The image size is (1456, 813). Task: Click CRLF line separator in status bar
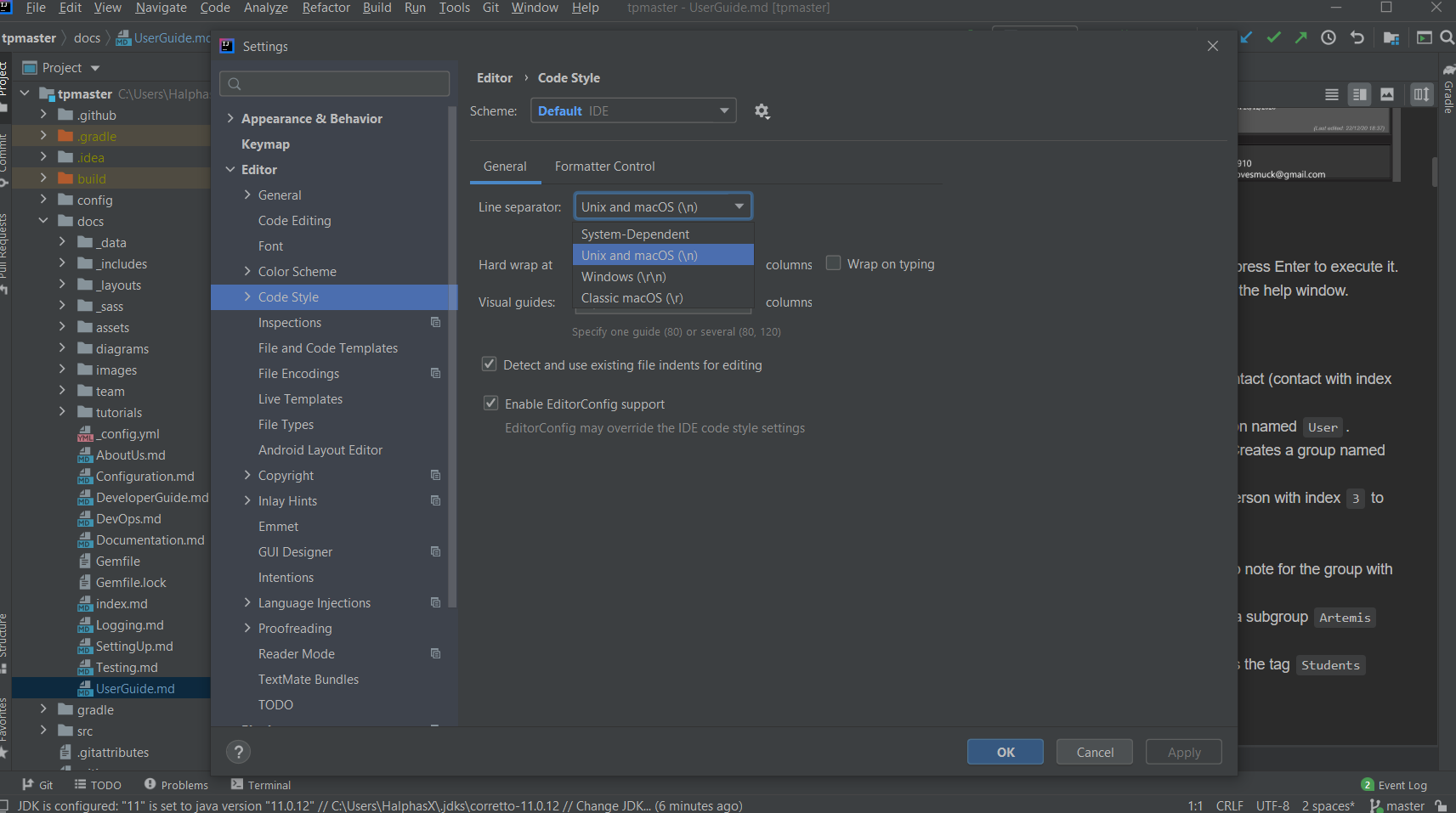click(x=1229, y=805)
